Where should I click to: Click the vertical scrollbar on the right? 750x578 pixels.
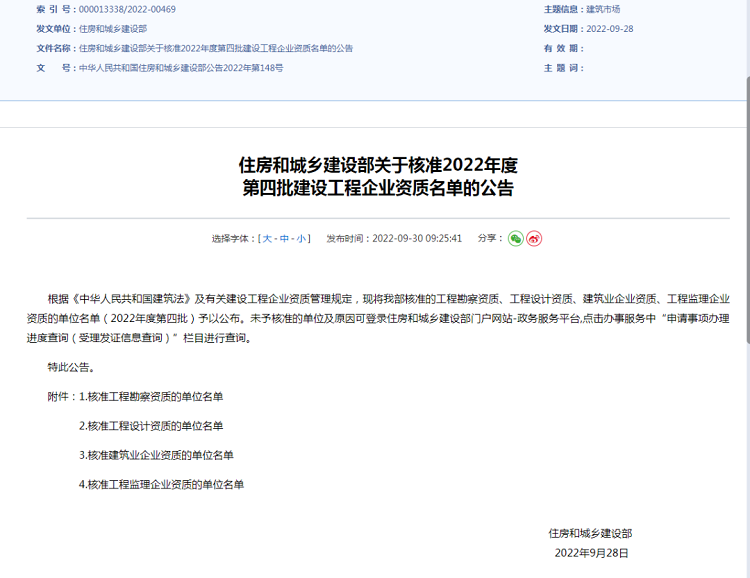coord(746,300)
